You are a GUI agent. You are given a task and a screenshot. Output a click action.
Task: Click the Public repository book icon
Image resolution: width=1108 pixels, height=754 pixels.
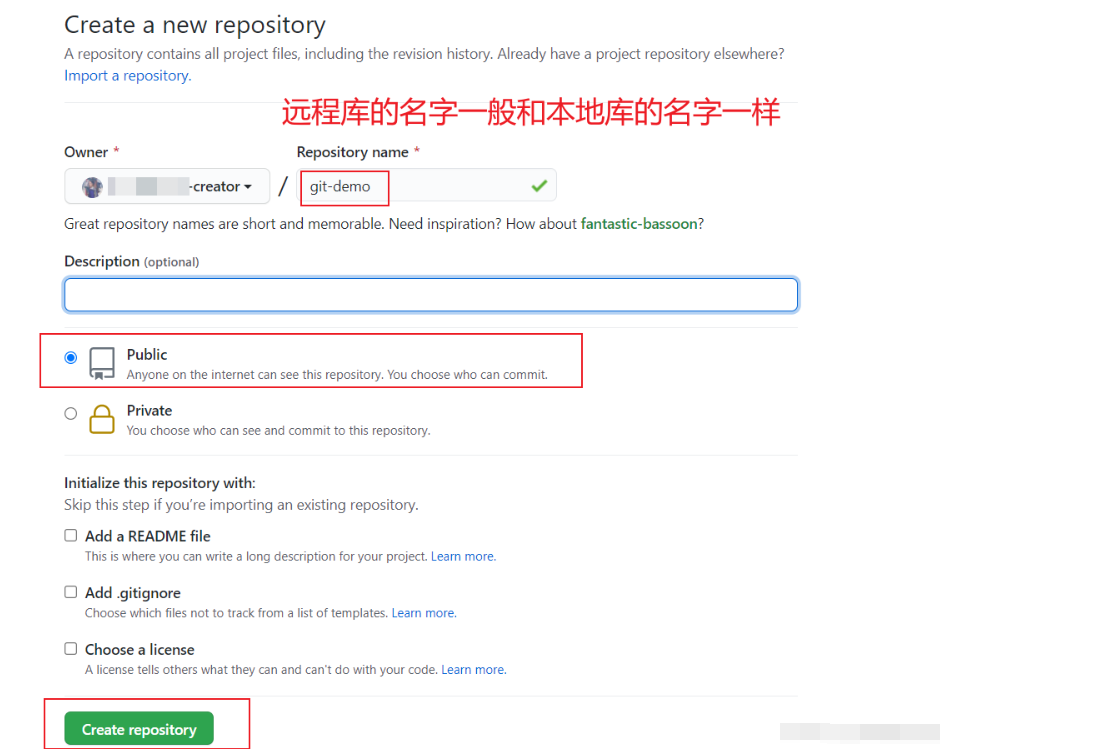coord(102,363)
